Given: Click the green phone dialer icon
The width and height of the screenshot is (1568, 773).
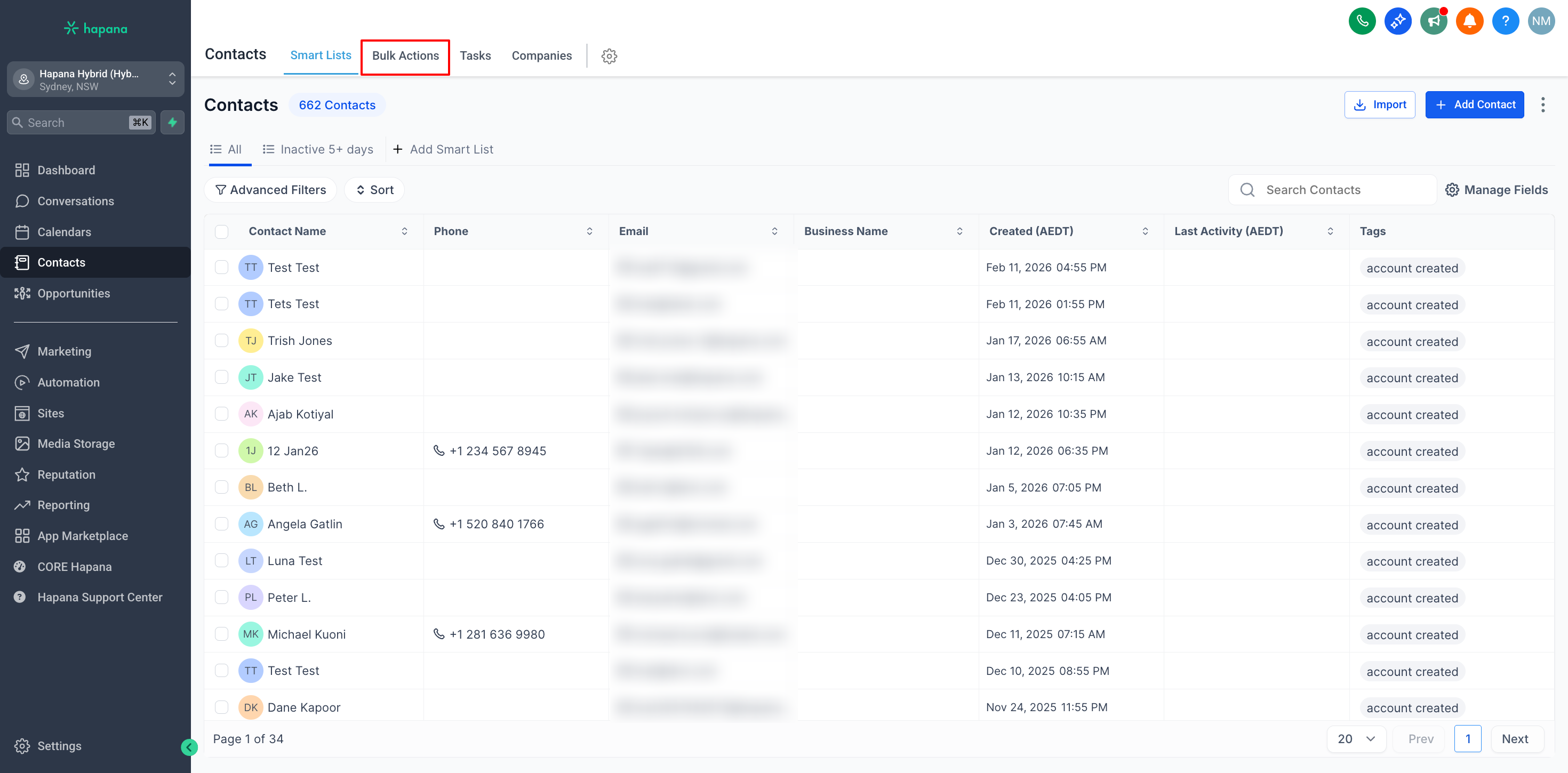Looking at the screenshot, I should [1362, 21].
